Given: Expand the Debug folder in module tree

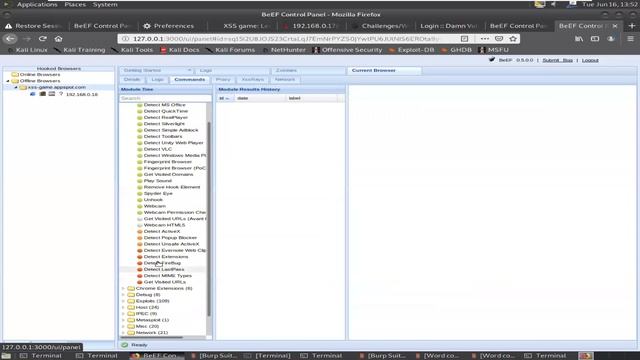Looking at the screenshot, I should (x=124, y=295).
